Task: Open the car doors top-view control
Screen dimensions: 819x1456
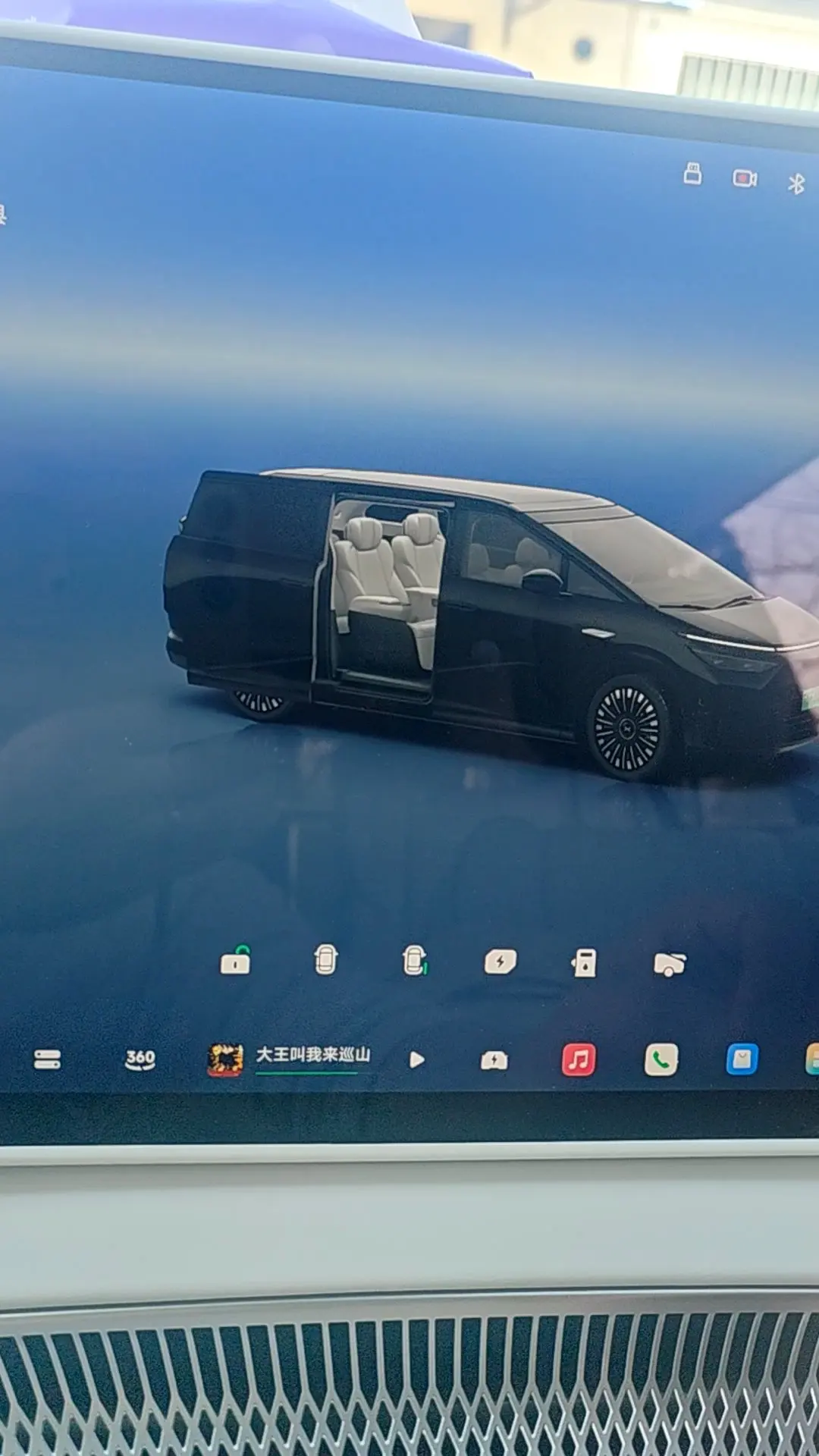Action: pos(325,960)
